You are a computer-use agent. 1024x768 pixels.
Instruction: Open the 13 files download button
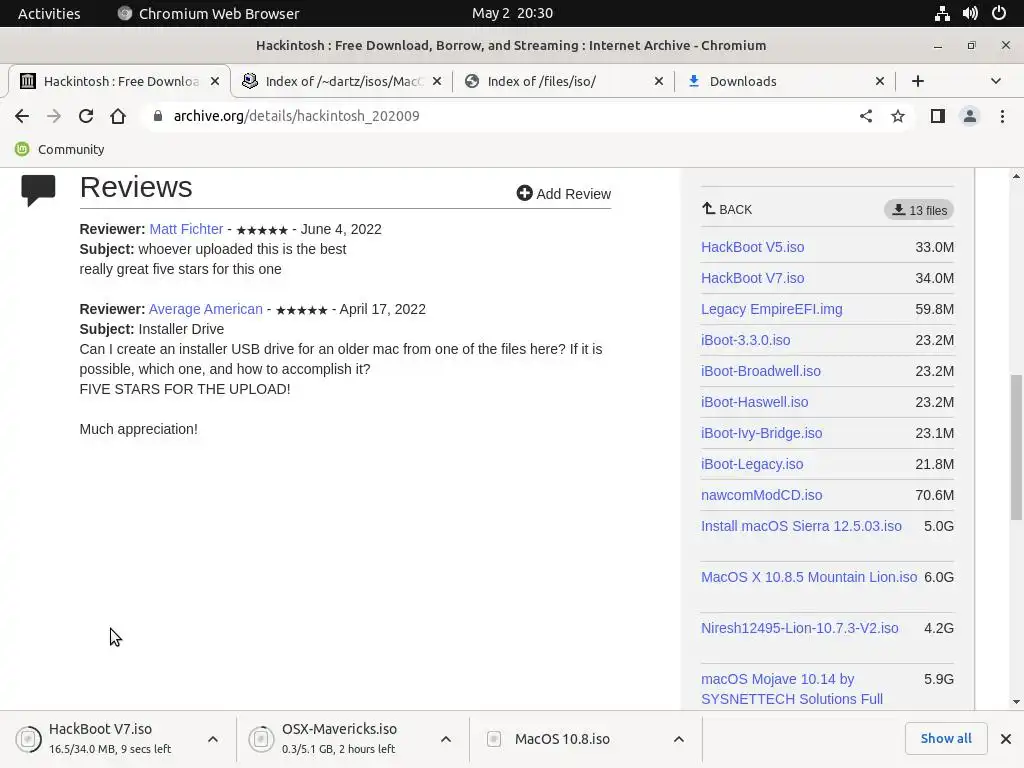pyautogui.click(x=919, y=210)
